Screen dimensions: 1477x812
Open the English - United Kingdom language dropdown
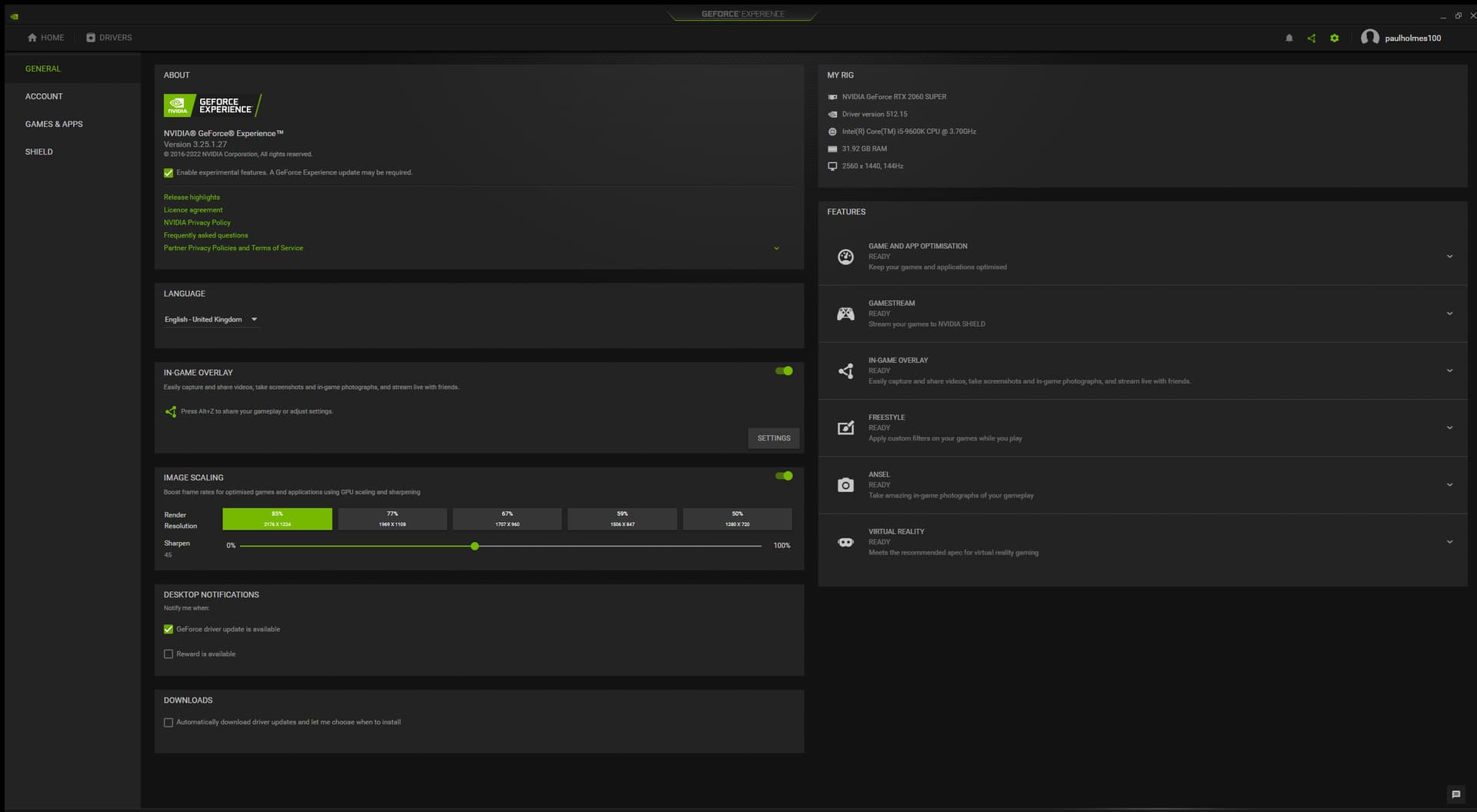pos(211,320)
